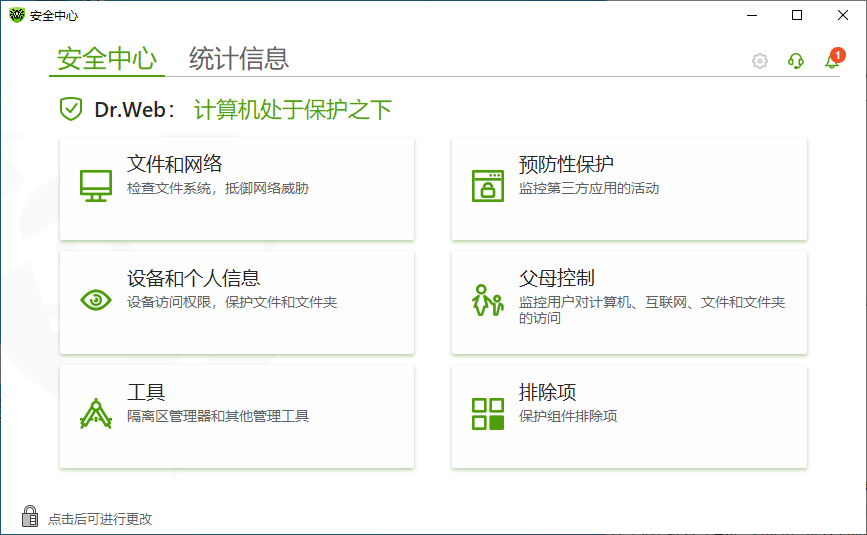Open the 父母控制 tile title
The height and width of the screenshot is (535, 867).
(557, 278)
